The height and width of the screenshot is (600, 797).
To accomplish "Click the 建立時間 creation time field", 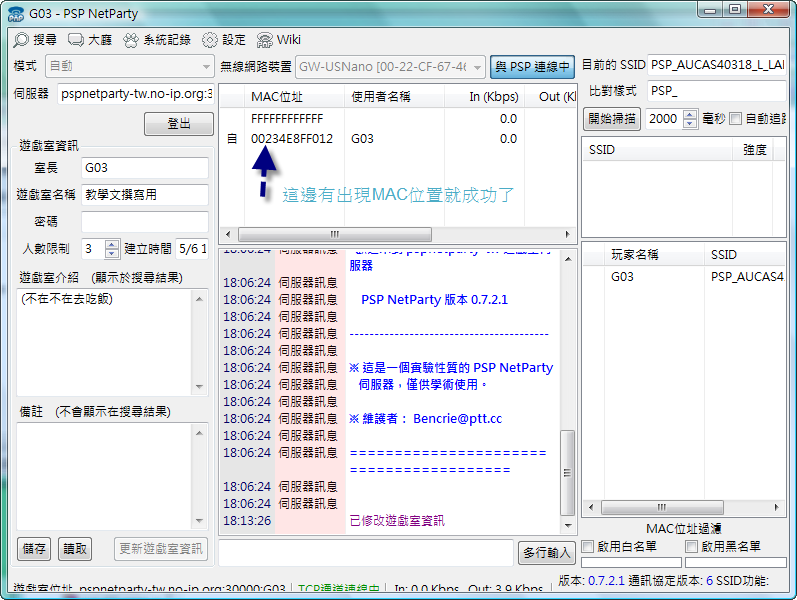I will coord(192,249).
